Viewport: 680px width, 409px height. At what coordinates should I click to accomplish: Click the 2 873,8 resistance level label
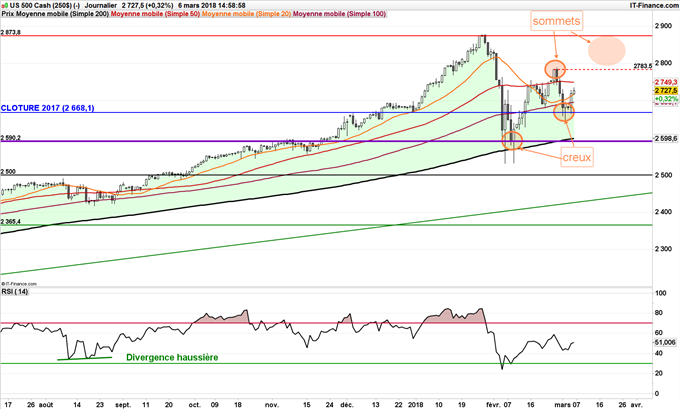pos(10,33)
